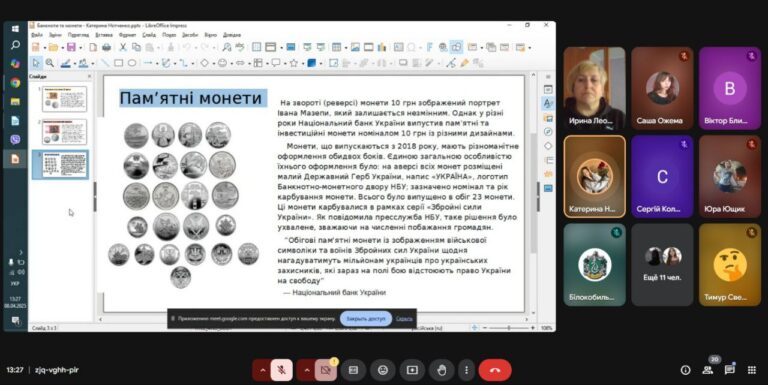Adjust the Impress zoom slider
The height and width of the screenshot is (385, 768).
click(508, 328)
